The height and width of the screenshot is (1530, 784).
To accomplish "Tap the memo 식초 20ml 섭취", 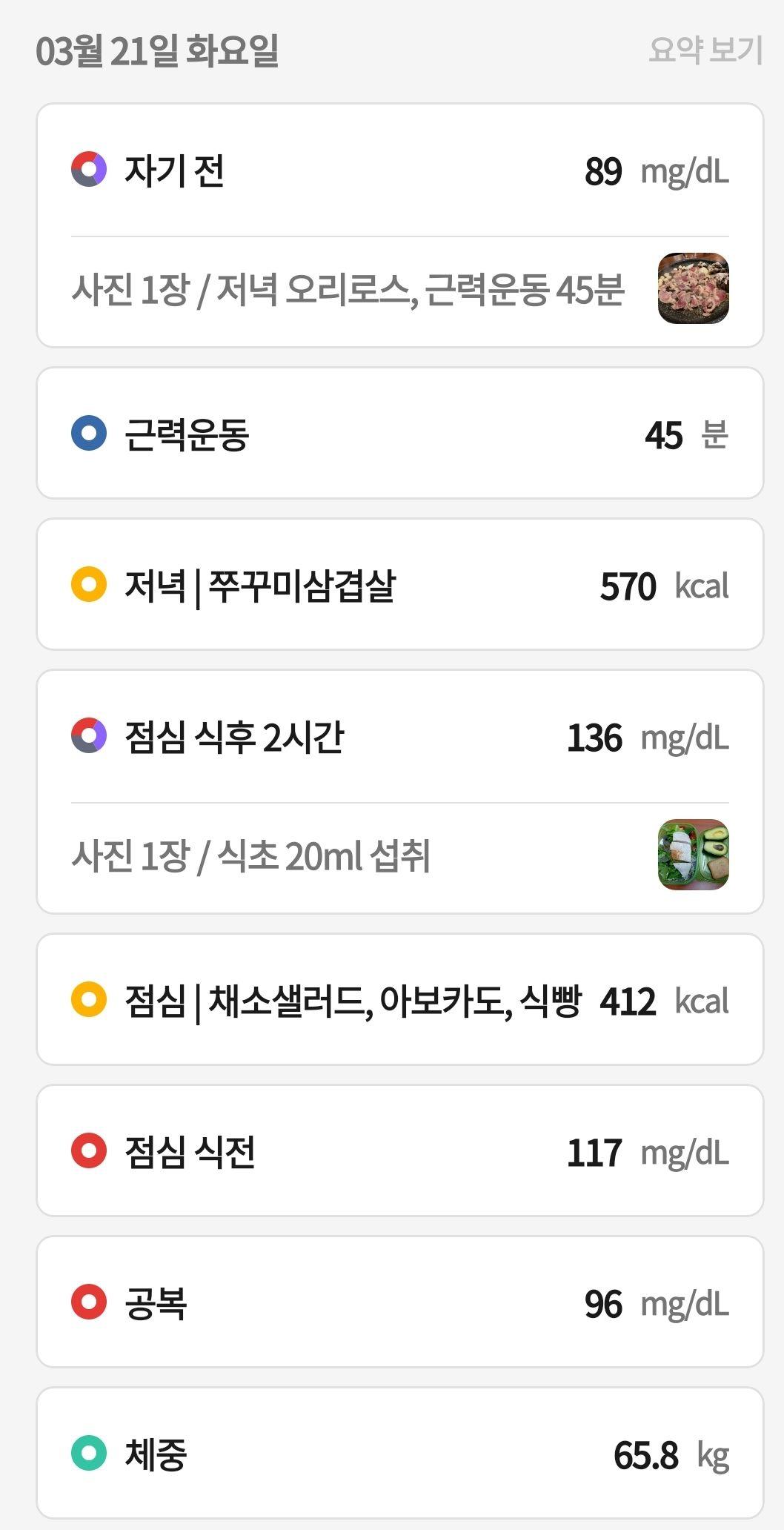I will pyautogui.click(x=324, y=855).
